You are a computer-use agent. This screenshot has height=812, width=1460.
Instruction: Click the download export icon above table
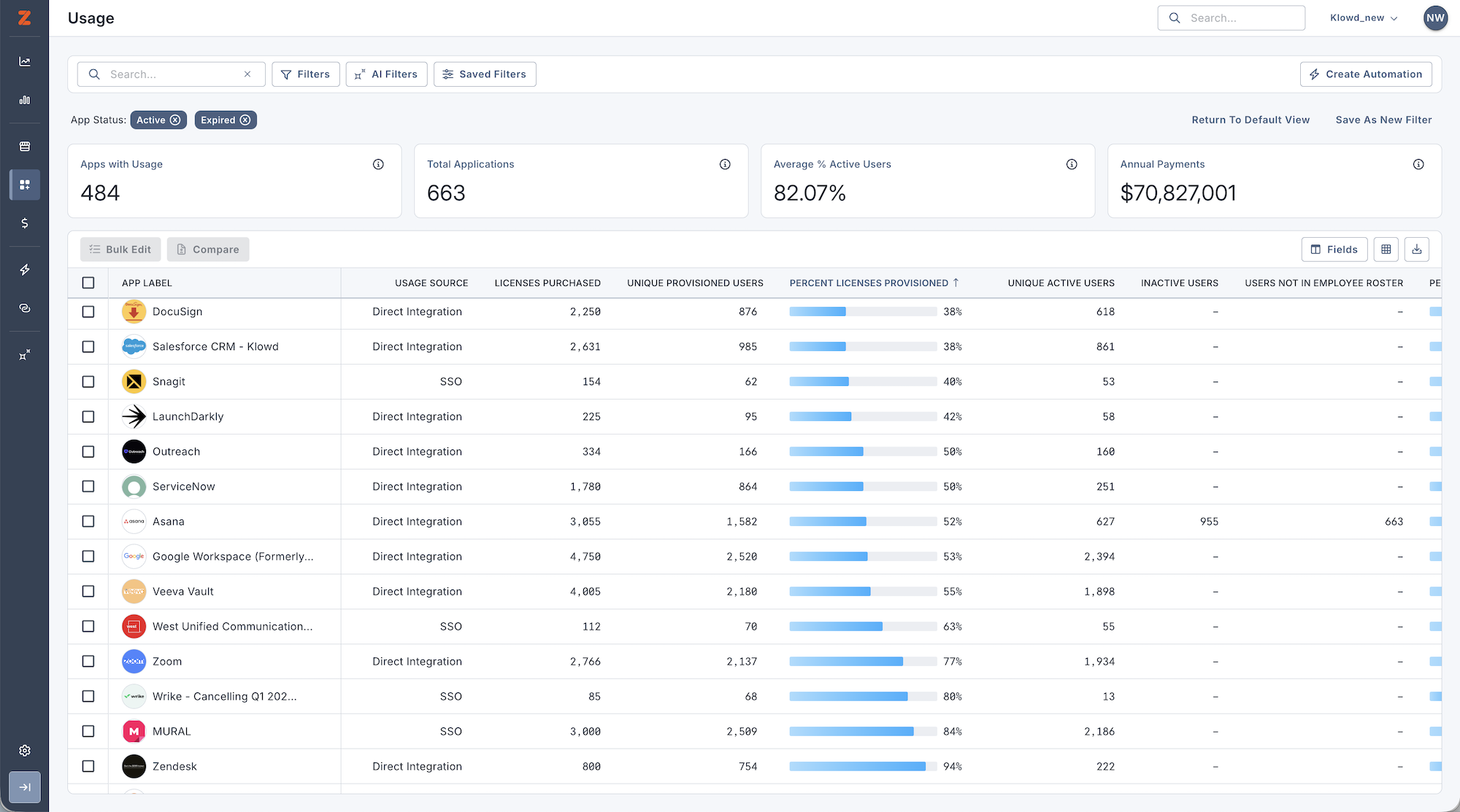[x=1417, y=250]
